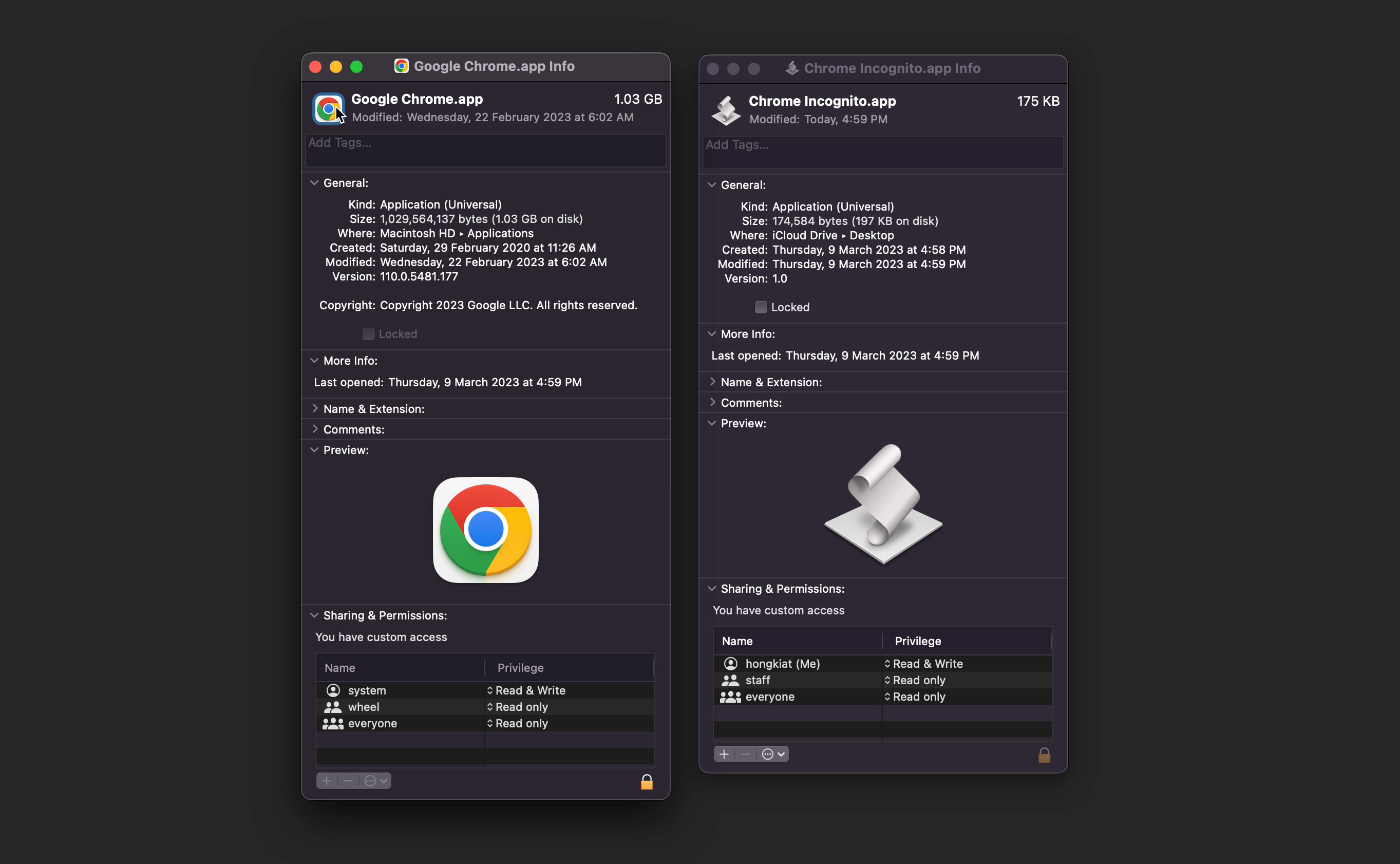1400x864 pixels.
Task: Open the action menu in Chrome Incognito Info
Action: click(x=773, y=754)
